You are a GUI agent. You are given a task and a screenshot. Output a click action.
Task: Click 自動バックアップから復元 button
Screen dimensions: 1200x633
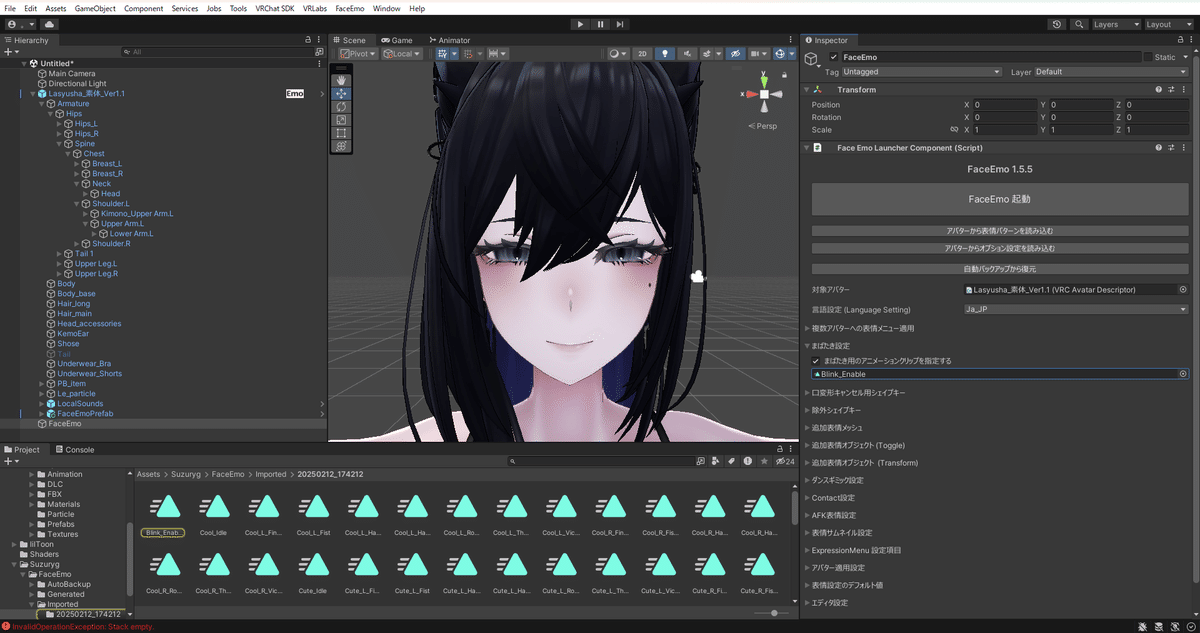pyautogui.click(x=999, y=269)
